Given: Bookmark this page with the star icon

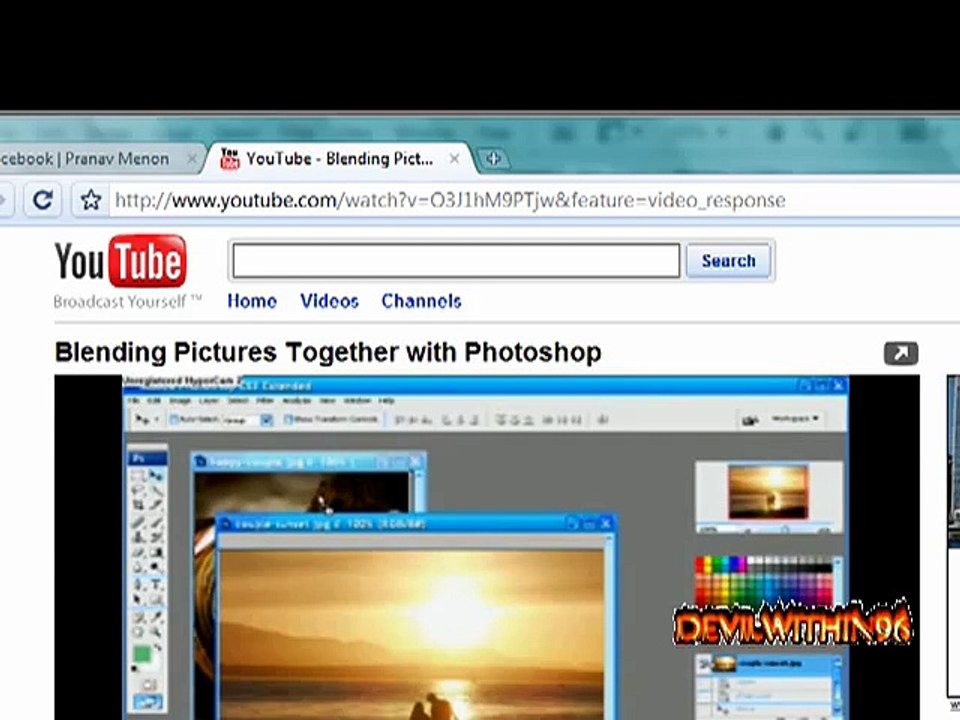Looking at the screenshot, I should [91, 200].
